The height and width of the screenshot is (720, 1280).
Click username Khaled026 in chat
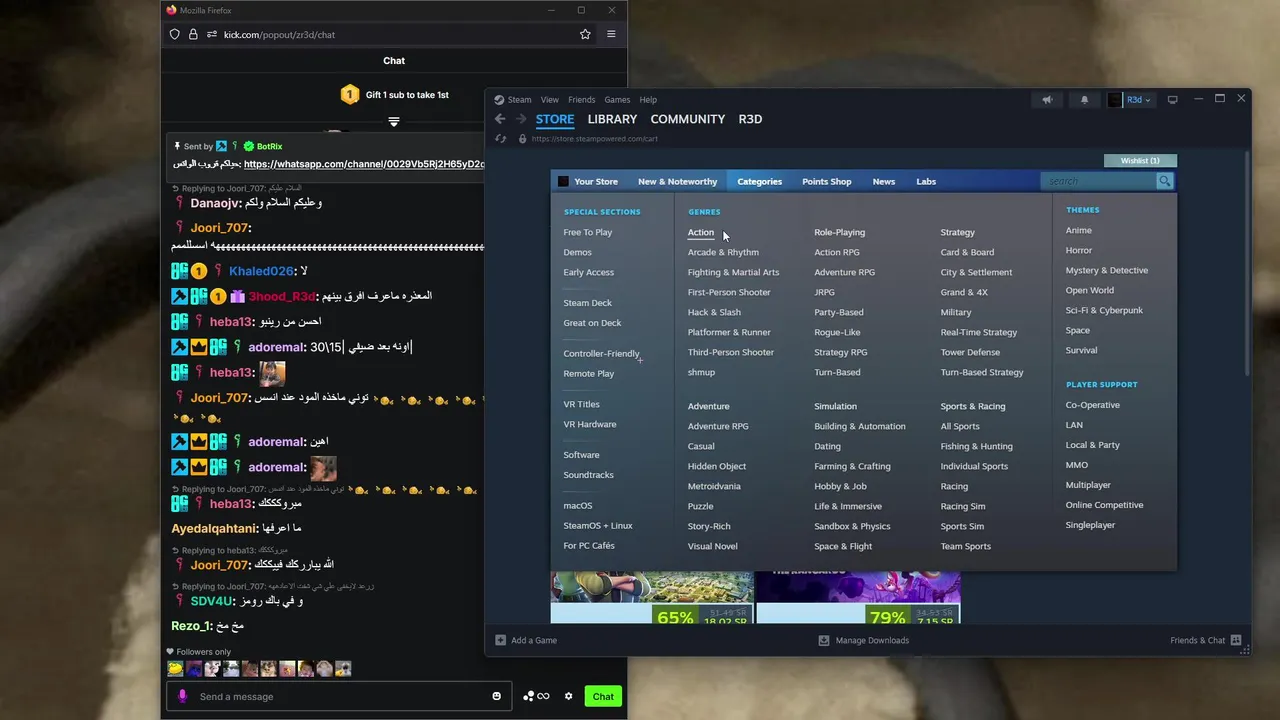point(261,271)
